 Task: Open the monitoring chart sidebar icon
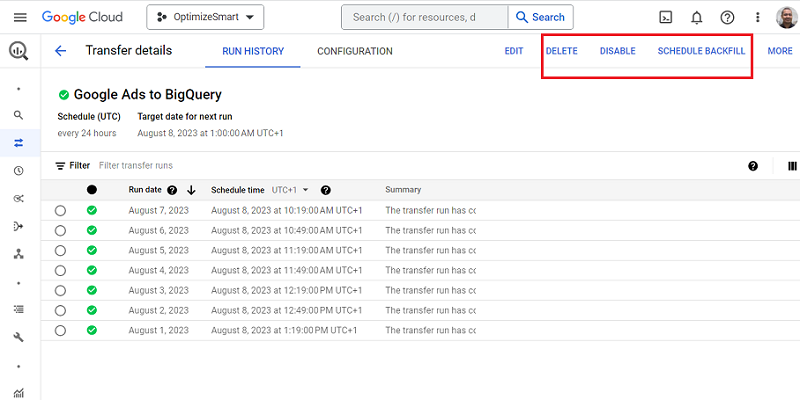(19, 392)
